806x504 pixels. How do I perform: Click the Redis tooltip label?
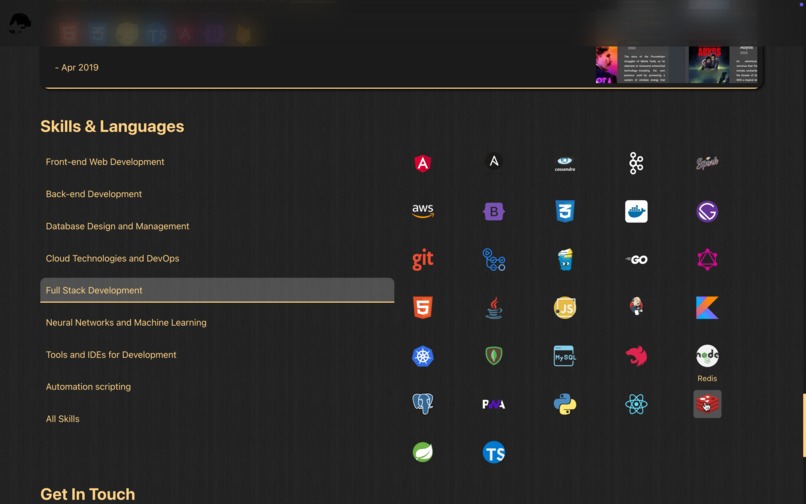tap(707, 378)
